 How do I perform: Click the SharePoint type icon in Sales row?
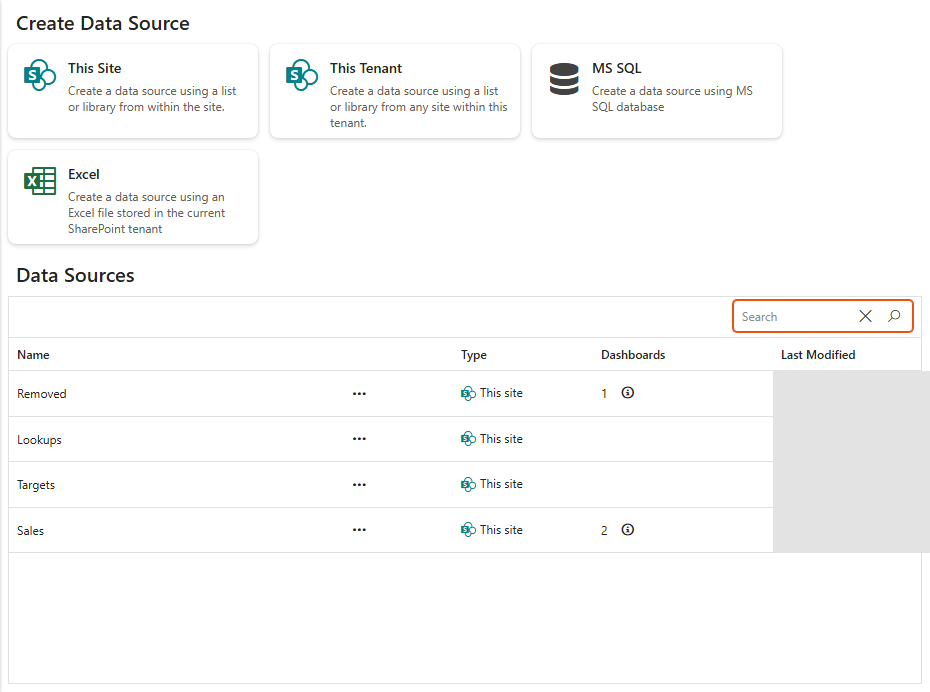[468, 530]
